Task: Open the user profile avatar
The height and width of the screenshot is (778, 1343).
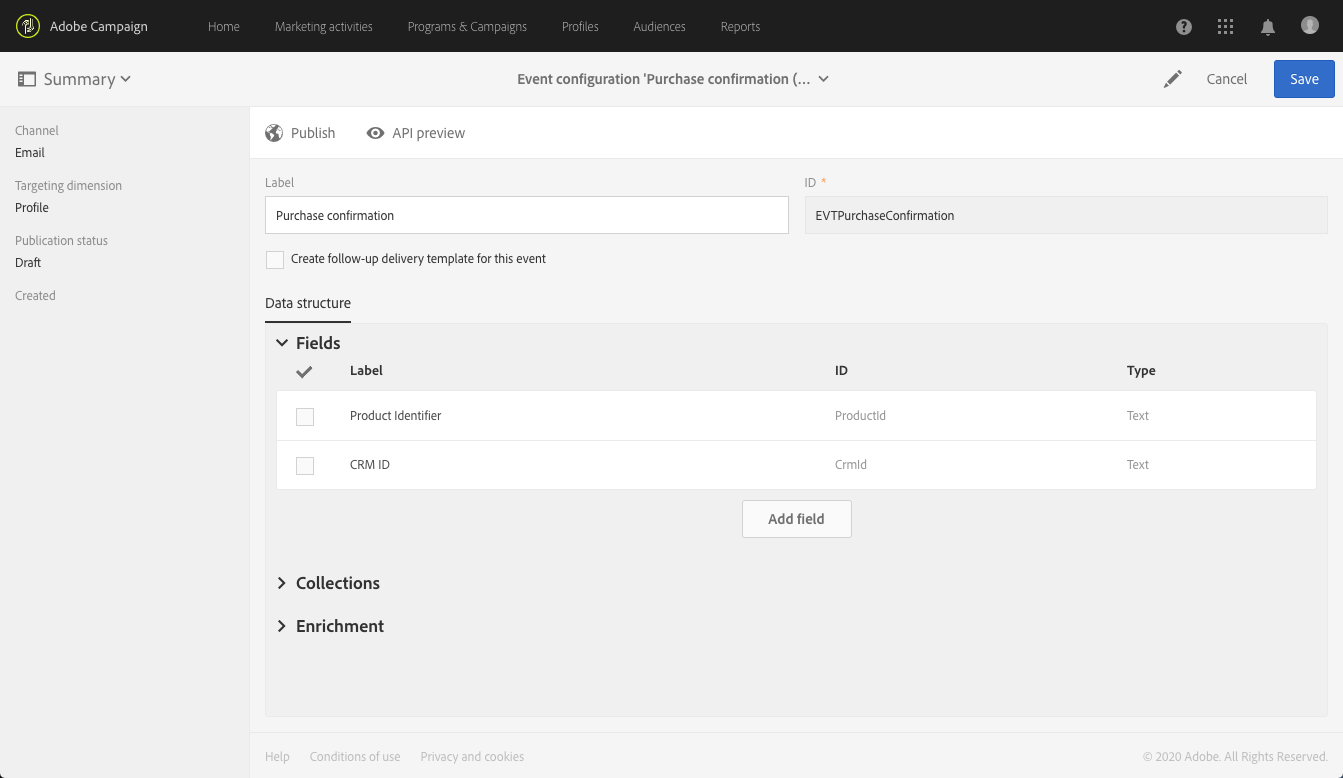Action: pos(1310,25)
